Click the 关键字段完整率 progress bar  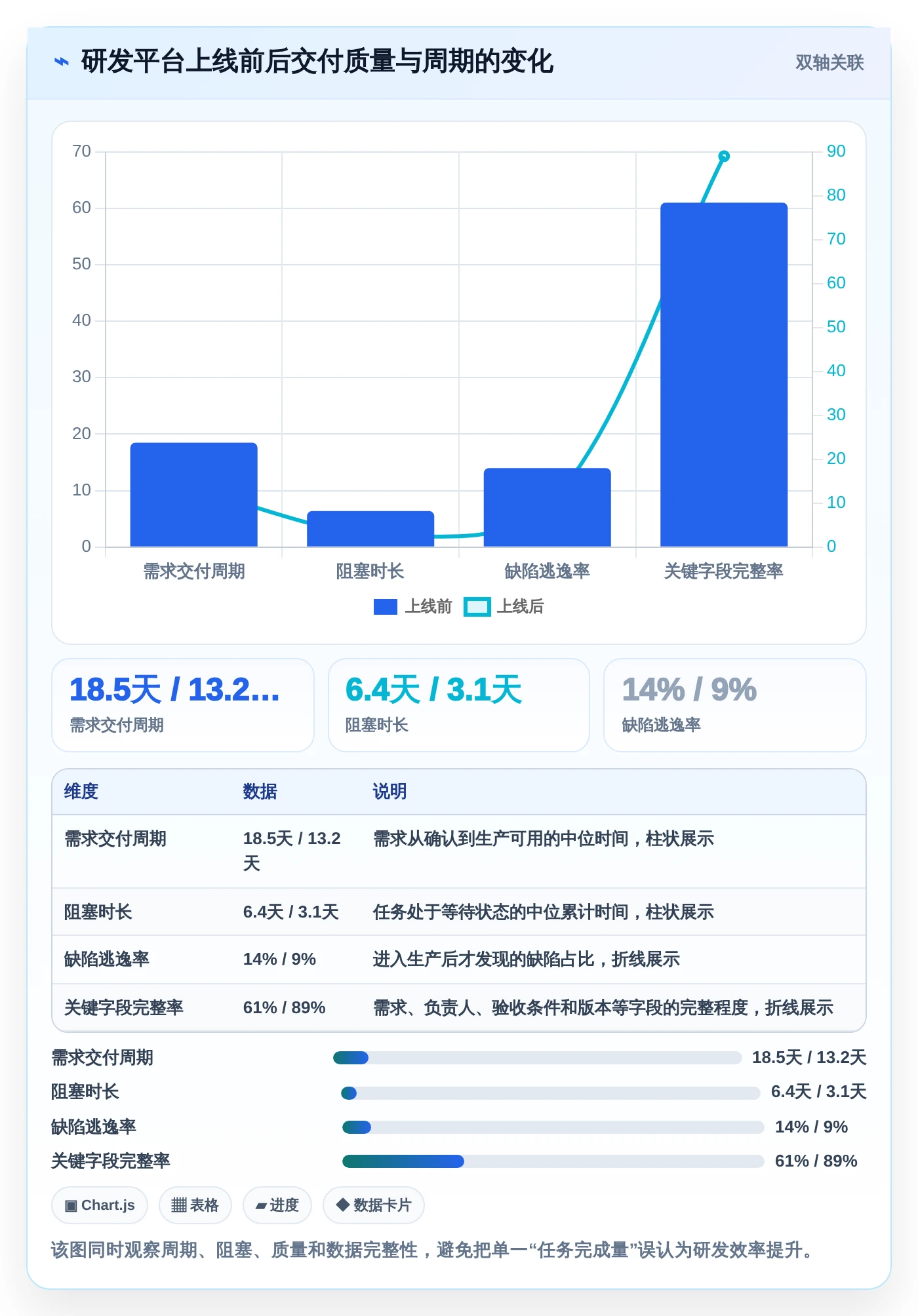(553, 1161)
